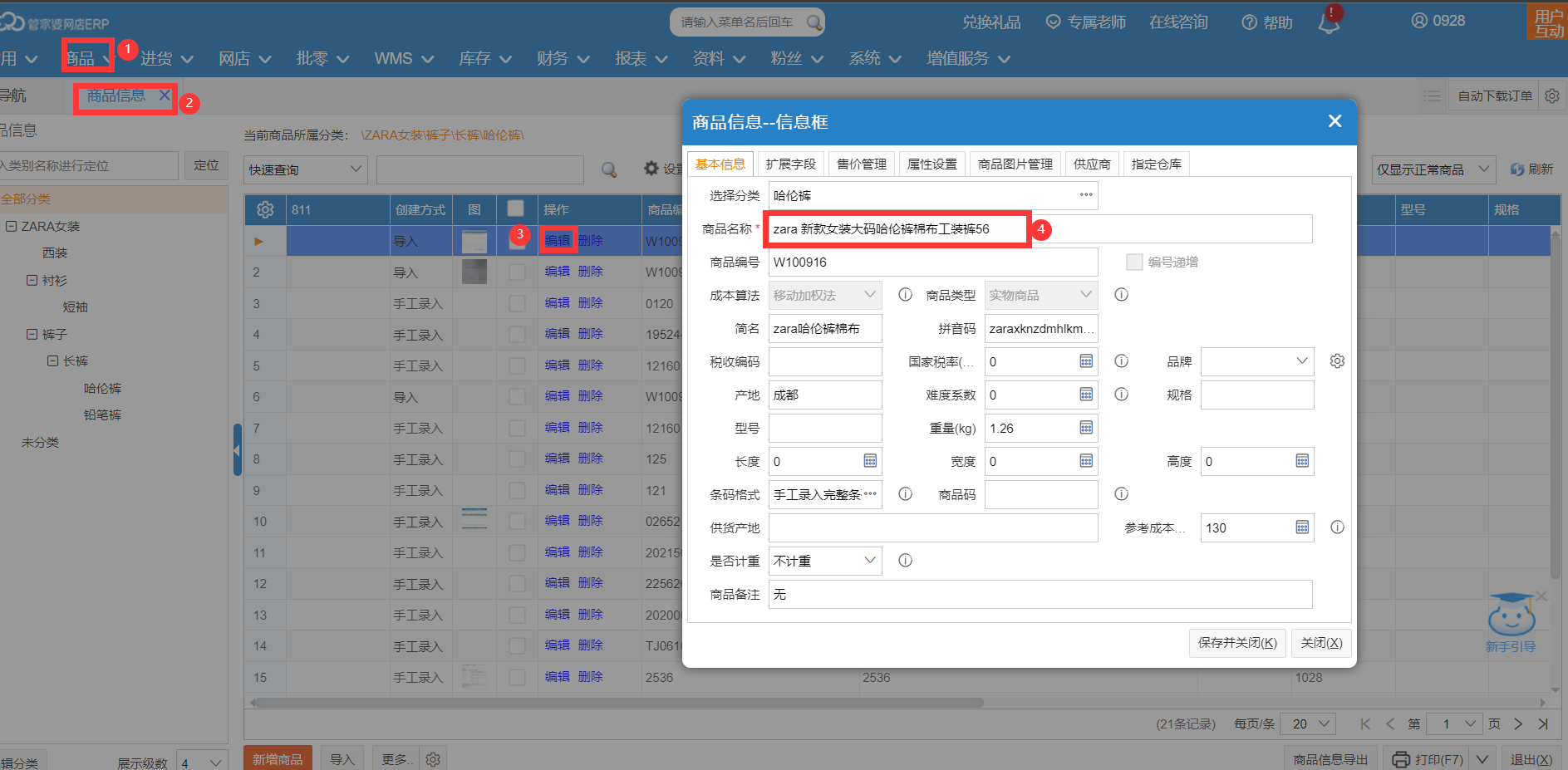Click the brand settings gear icon

pos(1337,361)
